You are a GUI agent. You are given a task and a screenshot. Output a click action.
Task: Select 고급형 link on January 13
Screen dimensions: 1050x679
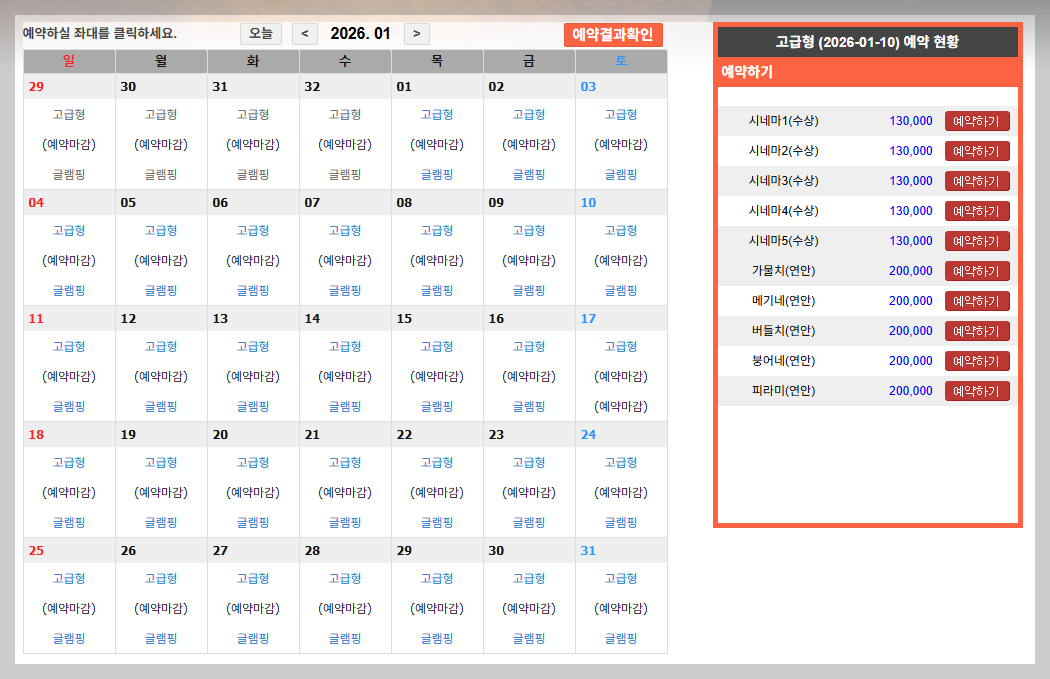253,346
